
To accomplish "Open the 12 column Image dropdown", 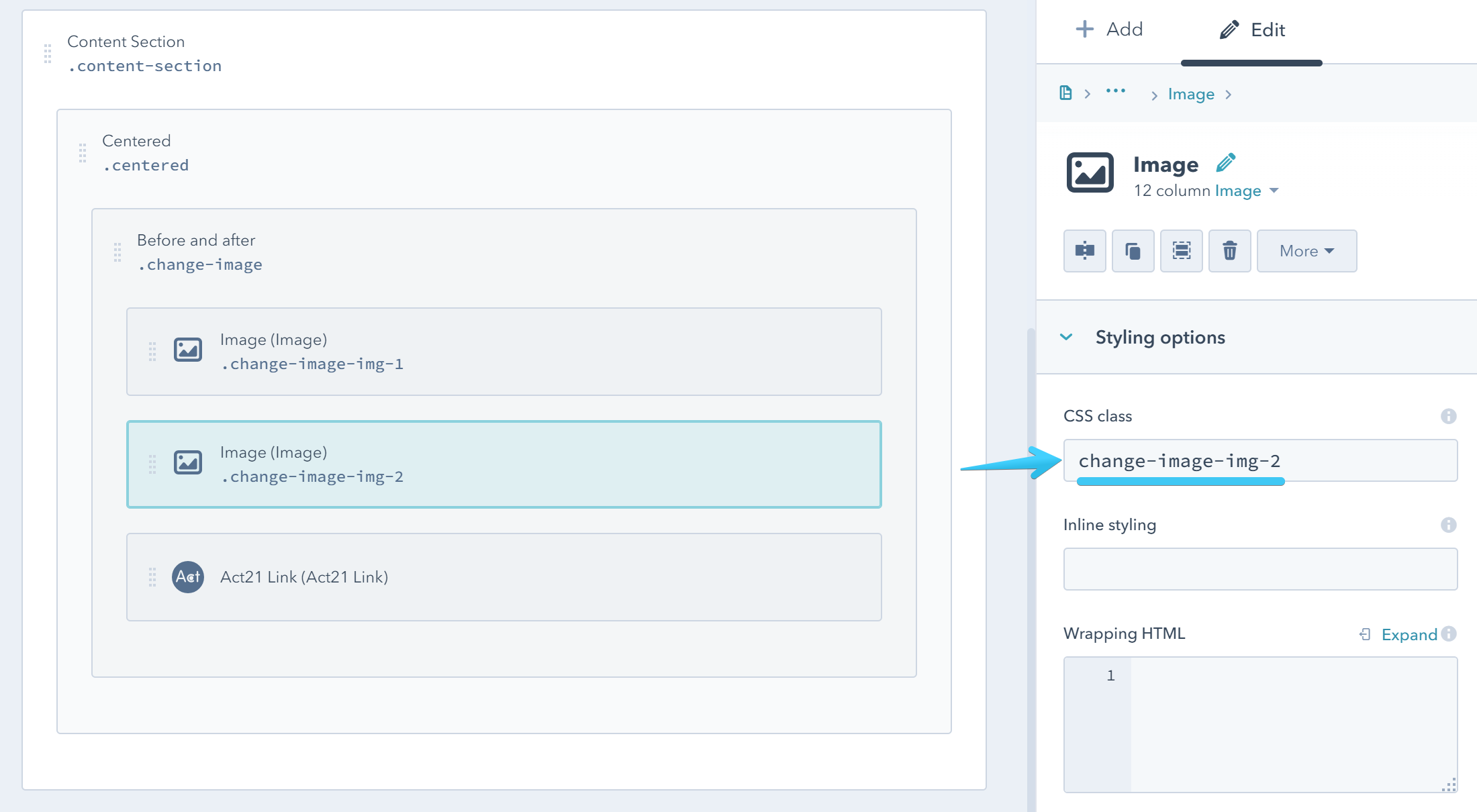I will pyautogui.click(x=1245, y=191).
